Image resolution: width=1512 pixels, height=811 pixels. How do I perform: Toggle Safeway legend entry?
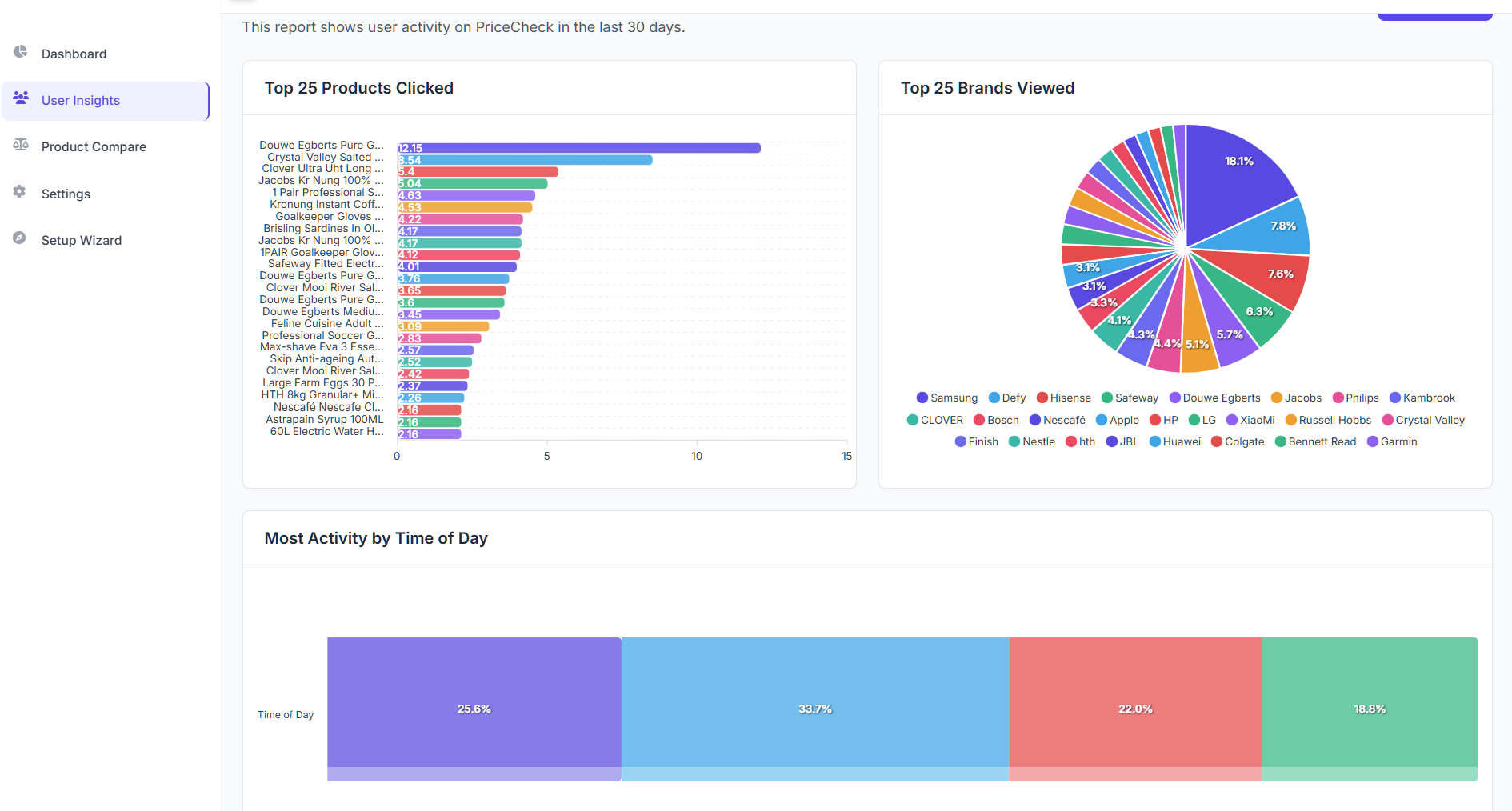click(x=1130, y=398)
